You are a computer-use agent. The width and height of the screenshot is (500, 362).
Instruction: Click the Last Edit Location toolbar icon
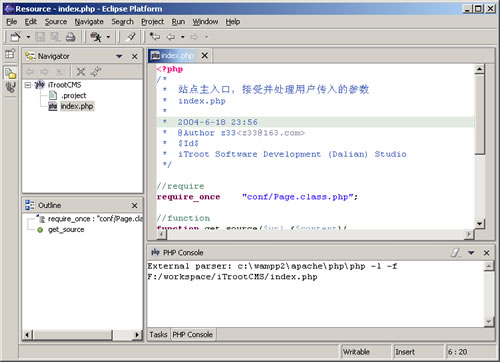[x=154, y=37]
